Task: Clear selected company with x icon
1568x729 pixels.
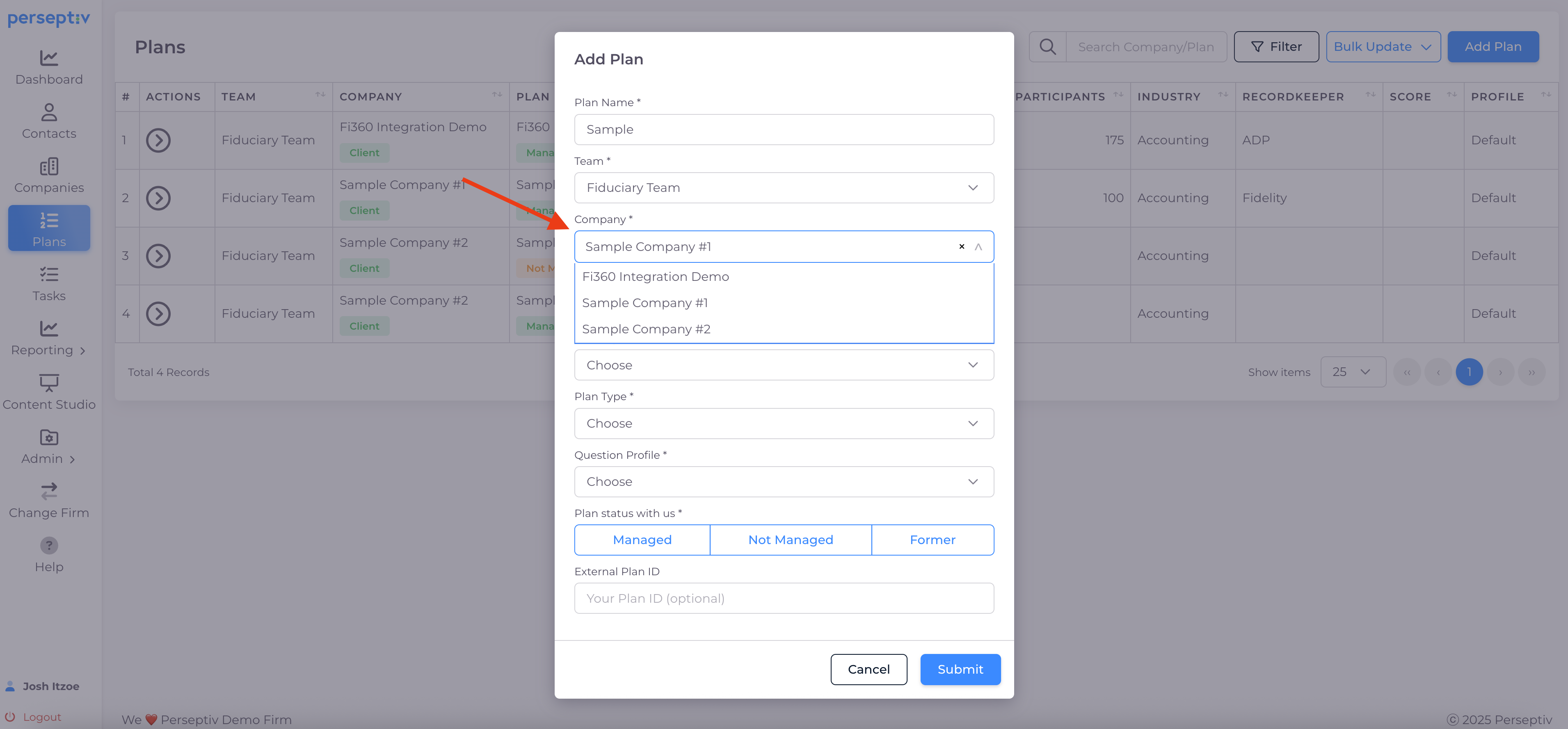Action: [x=962, y=246]
